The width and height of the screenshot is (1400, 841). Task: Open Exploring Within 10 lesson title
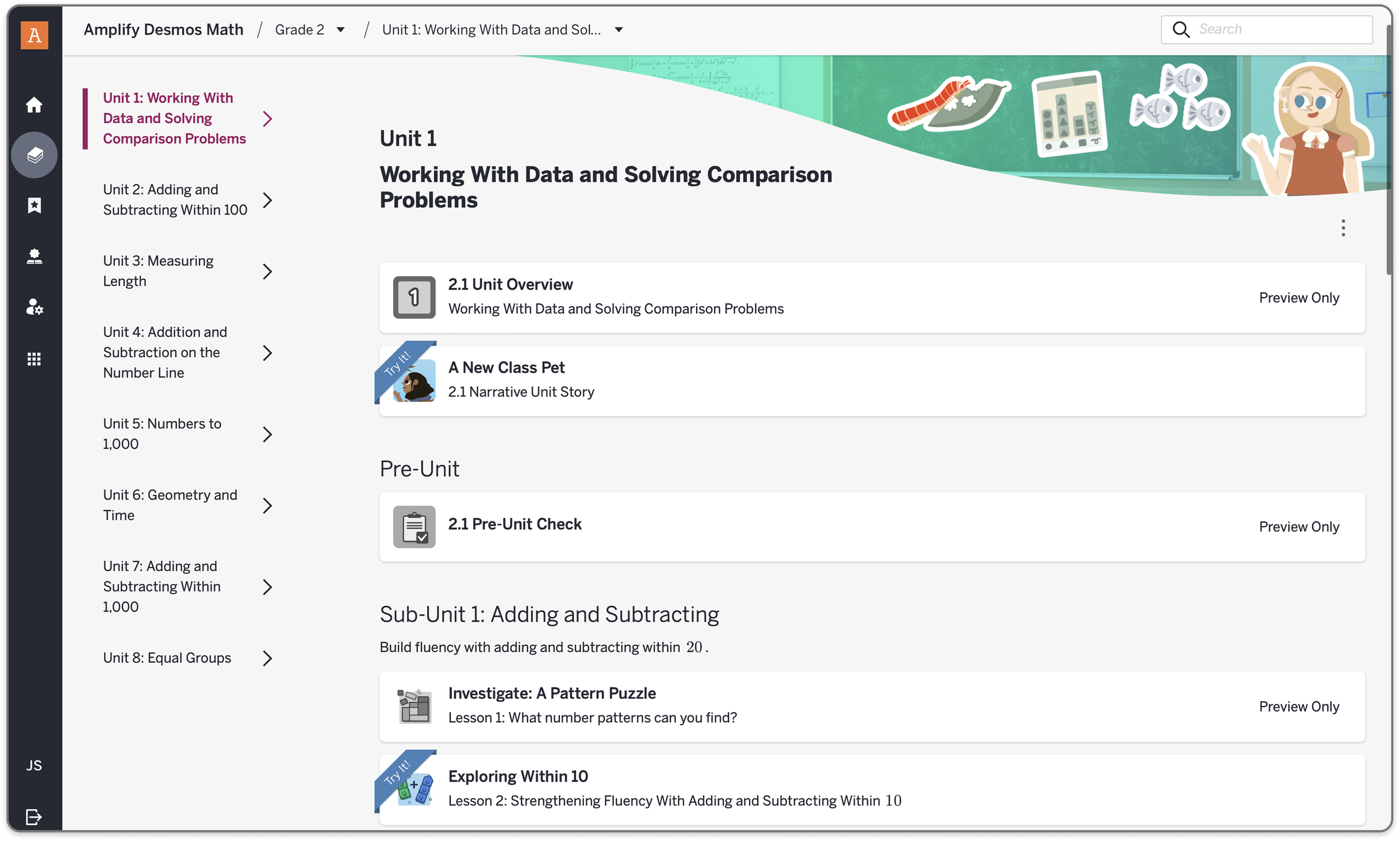point(518,777)
